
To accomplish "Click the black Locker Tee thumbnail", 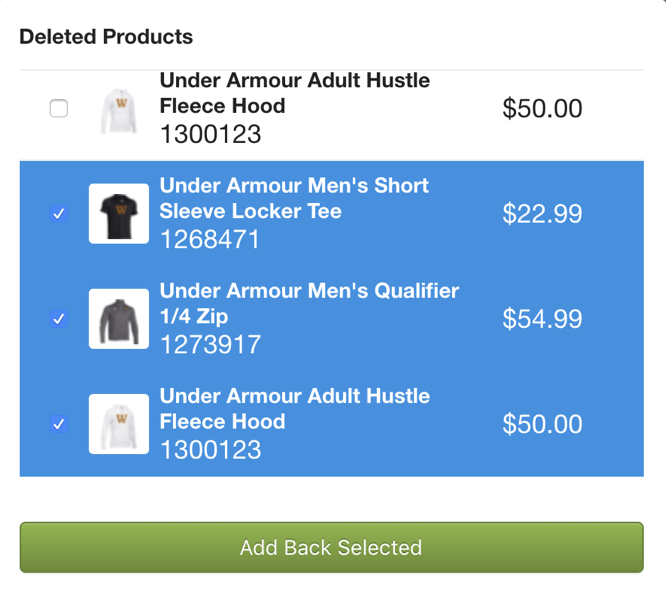I will 119,214.
